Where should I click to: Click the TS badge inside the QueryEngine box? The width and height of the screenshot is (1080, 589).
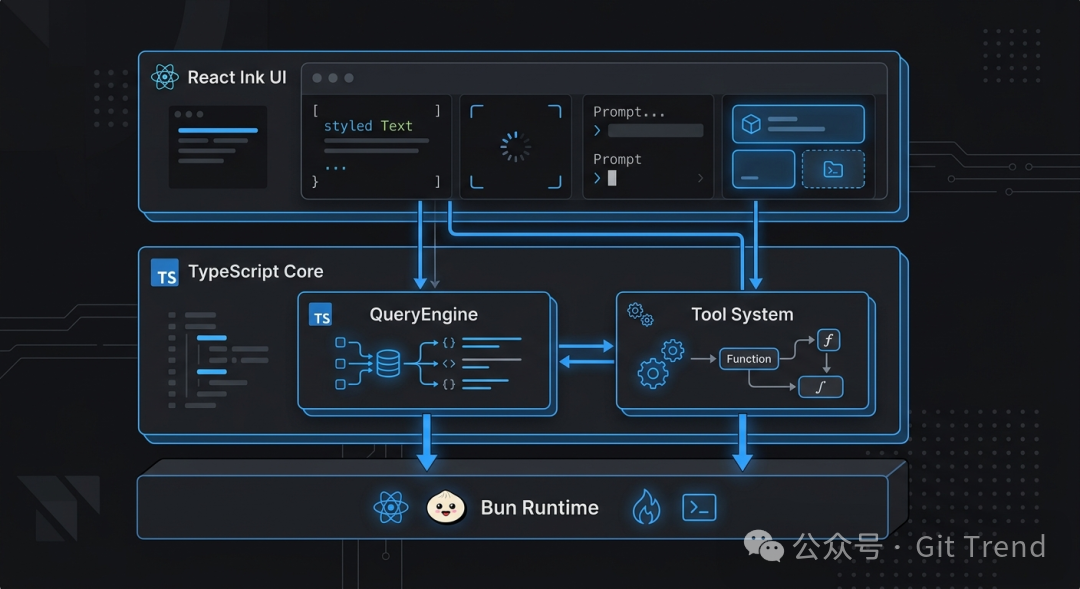click(x=320, y=314)
